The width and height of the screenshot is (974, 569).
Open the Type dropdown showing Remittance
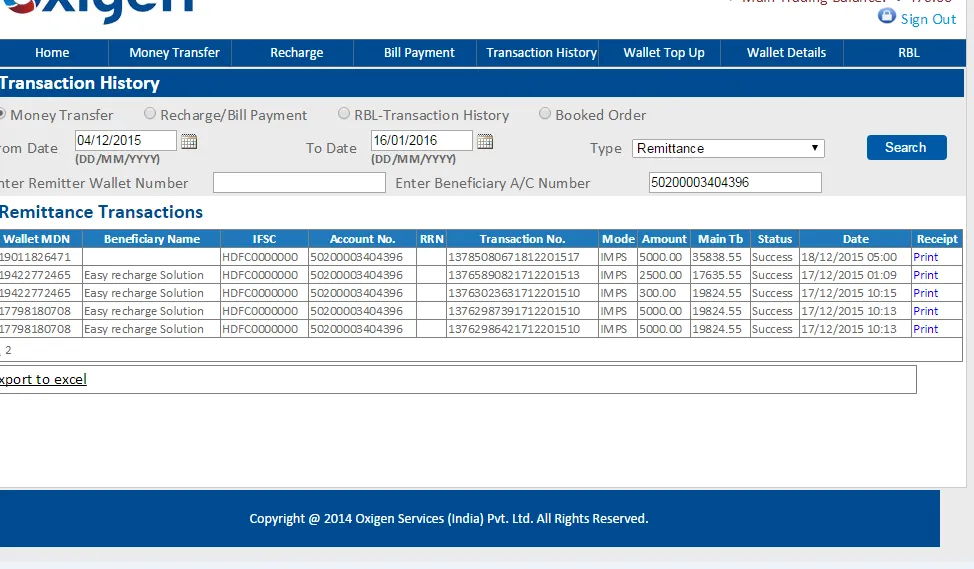coord(728,148)
